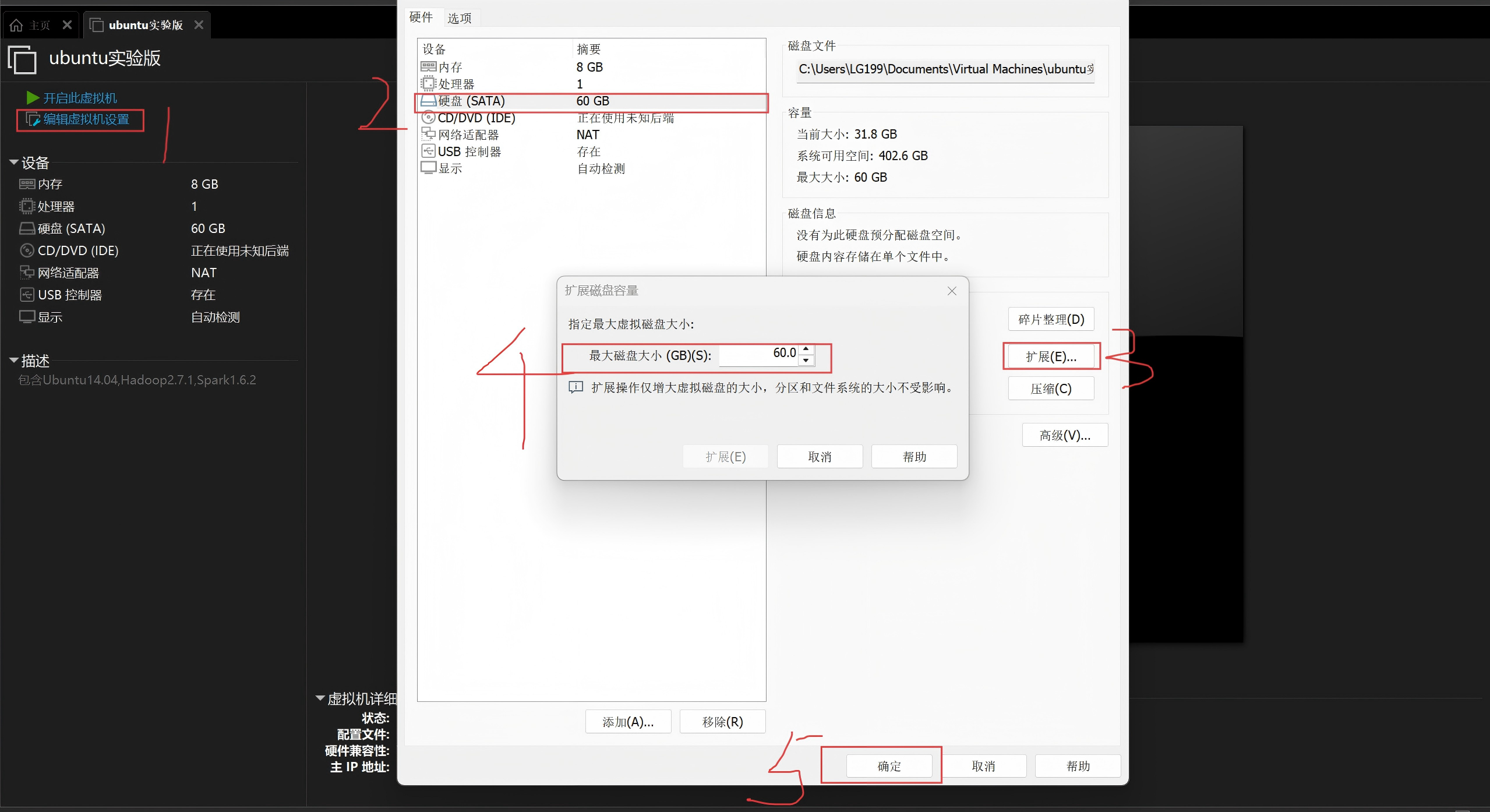Select the 处理器 processor icon in the hardware list
1490x812 pixels.
point(428,84)
